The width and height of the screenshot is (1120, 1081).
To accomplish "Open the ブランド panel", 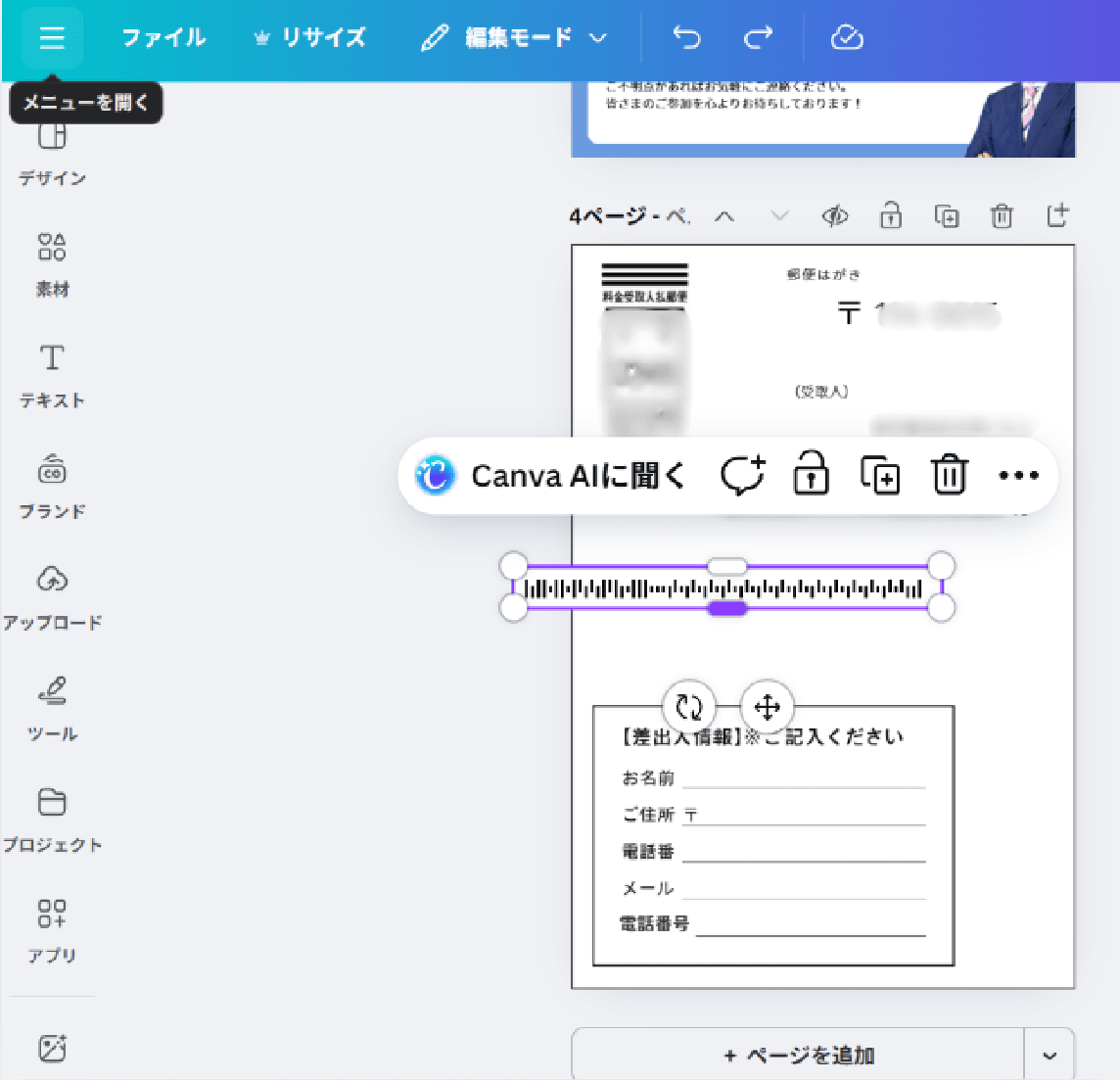I will [52, 485].
